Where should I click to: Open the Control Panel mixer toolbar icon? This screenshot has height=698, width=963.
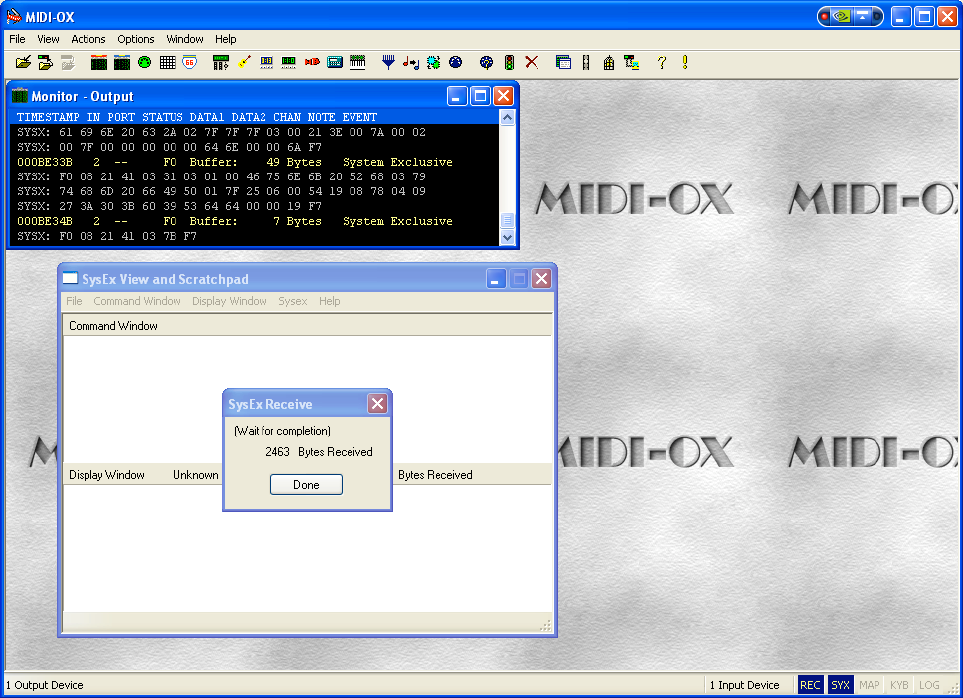click(220, 63)
